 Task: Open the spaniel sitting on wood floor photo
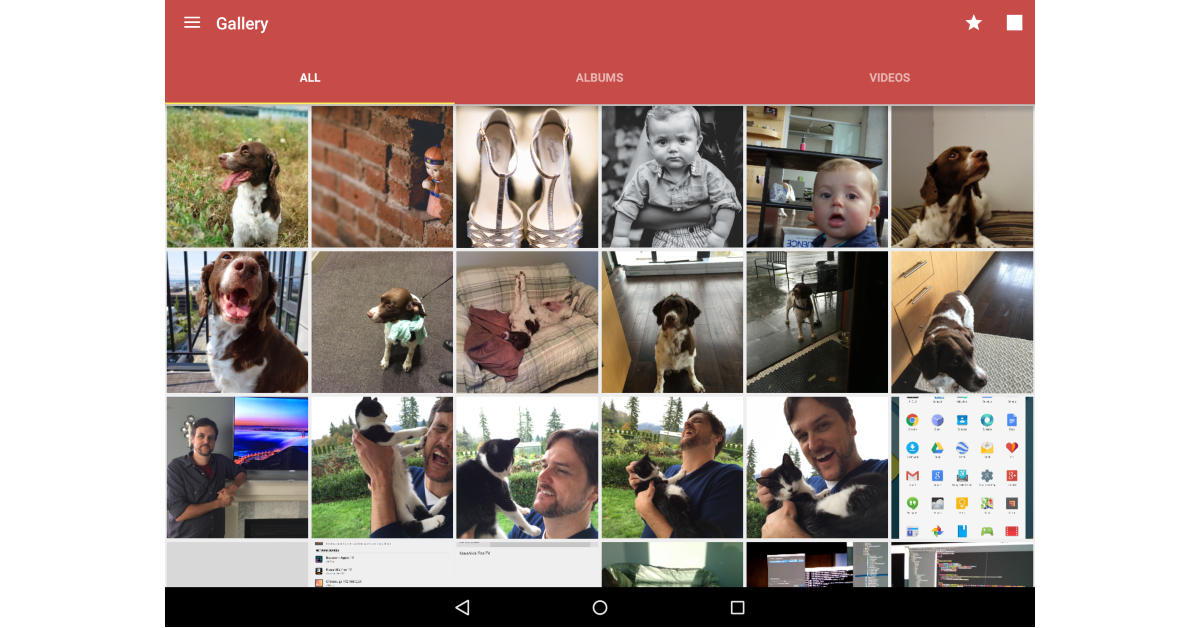coord(672,322)
